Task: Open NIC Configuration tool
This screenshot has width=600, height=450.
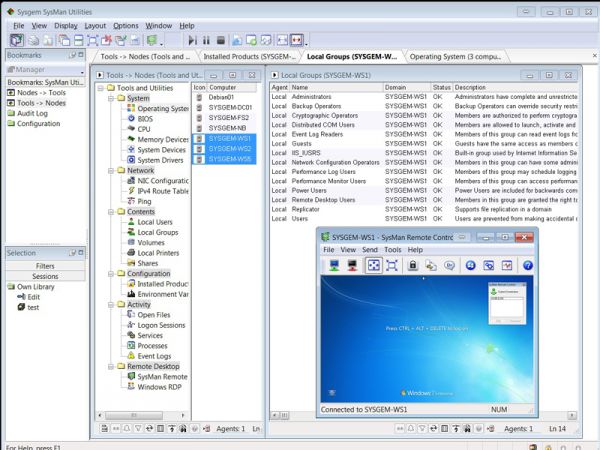Action: tap(163, 181)
